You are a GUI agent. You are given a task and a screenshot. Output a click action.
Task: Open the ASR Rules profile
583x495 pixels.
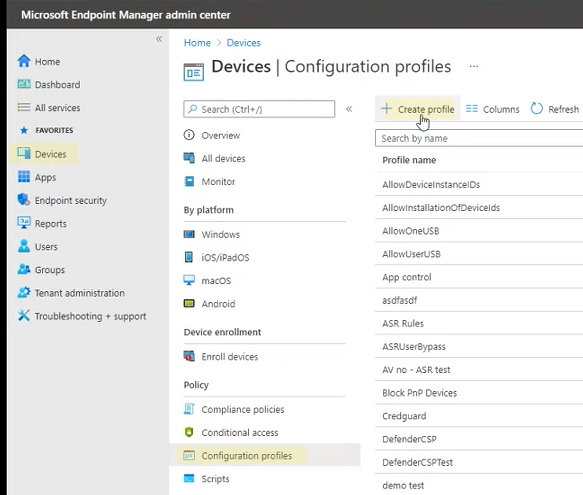403,323
